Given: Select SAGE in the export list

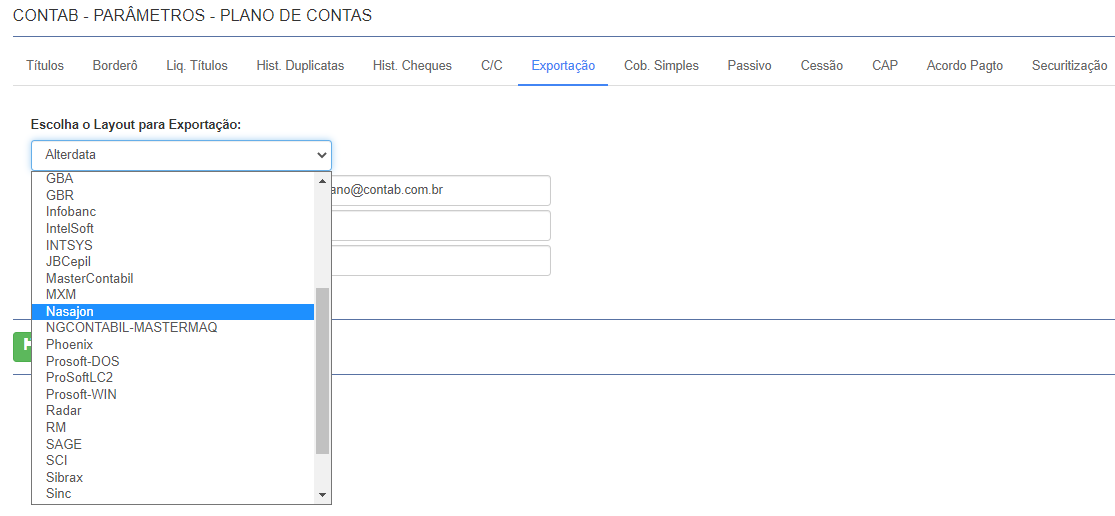Looking at the screenshot, I should click(172, 444).
